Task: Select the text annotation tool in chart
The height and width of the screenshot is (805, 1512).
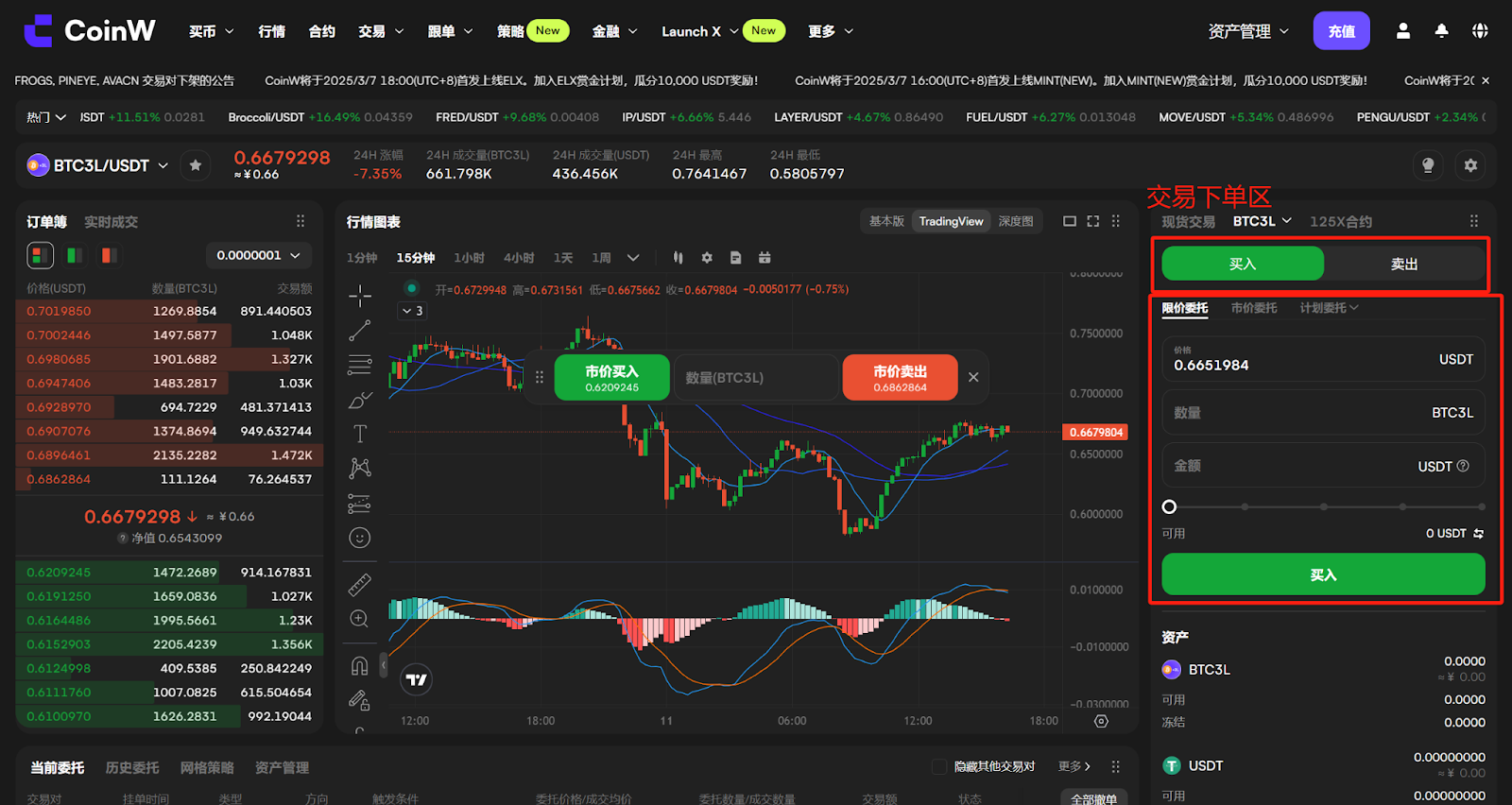Action: (x=359, y=434)
